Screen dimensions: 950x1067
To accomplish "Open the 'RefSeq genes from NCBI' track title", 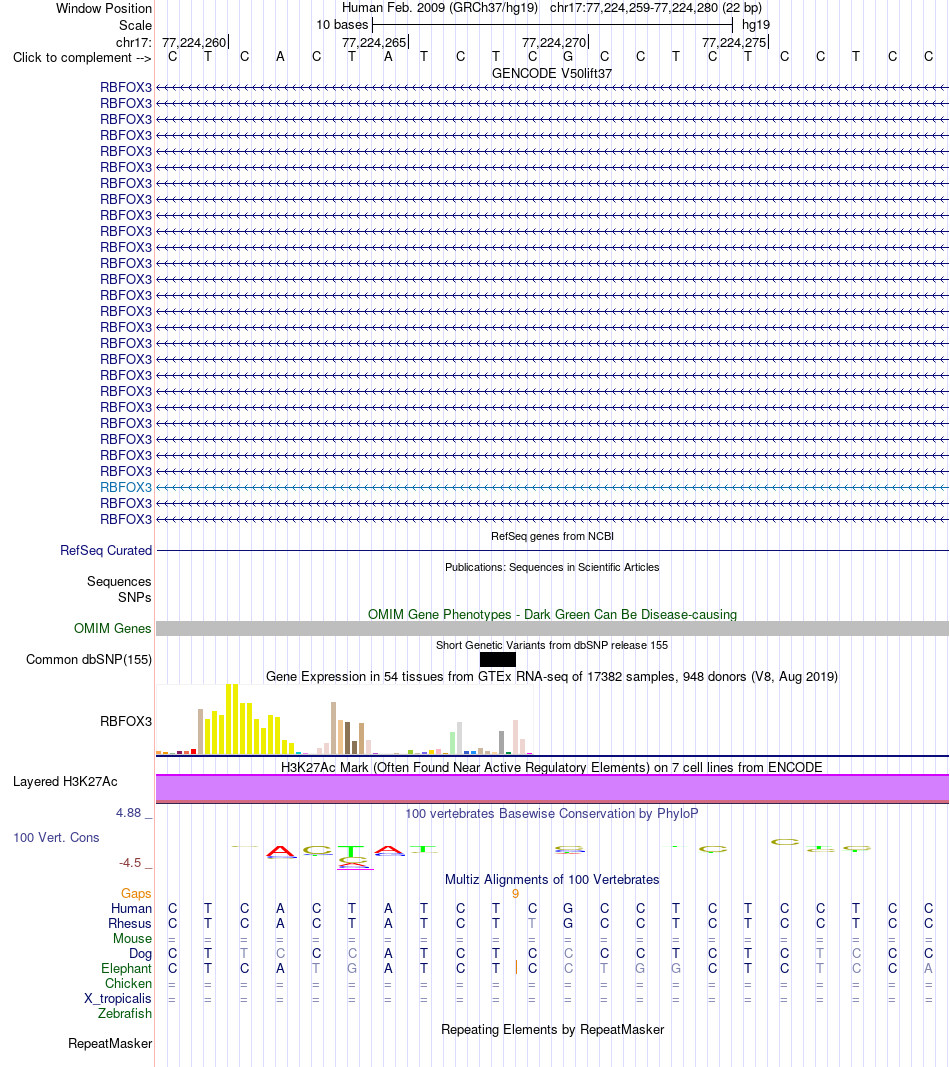I will [552, 536].
